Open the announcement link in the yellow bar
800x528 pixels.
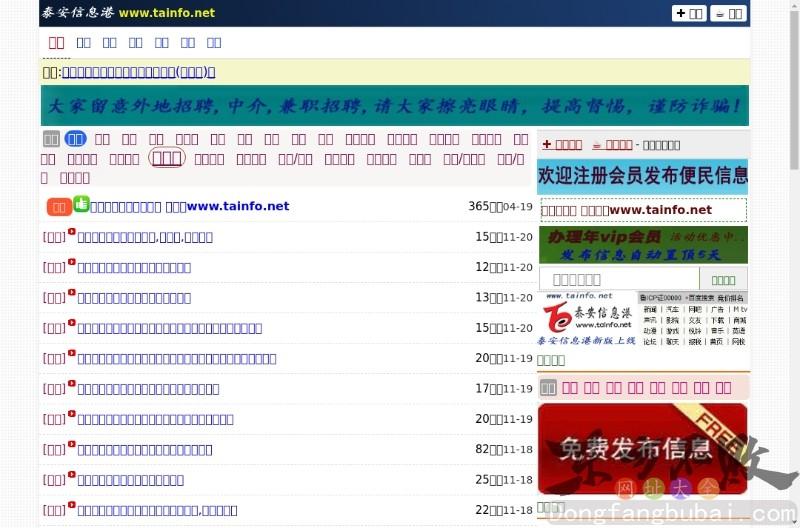138,72
